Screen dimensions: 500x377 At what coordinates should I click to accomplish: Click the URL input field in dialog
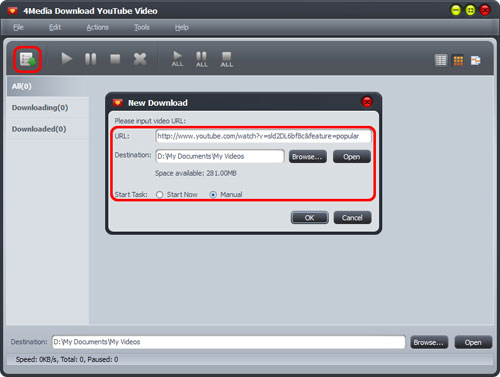pos(263,136)
